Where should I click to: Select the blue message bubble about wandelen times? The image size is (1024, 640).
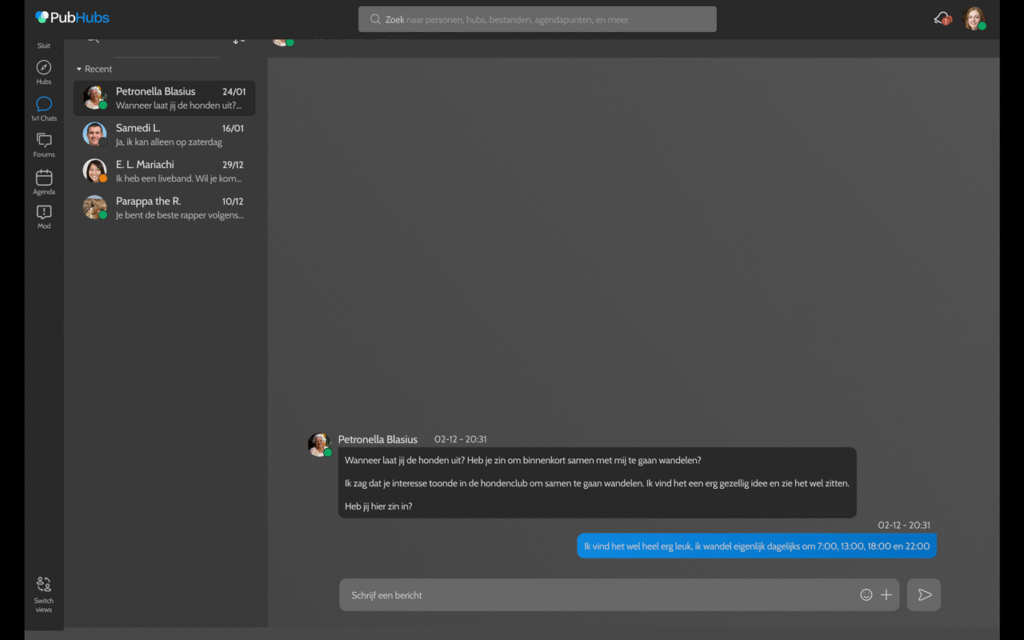pyautogui.click(x=755, y=545)
